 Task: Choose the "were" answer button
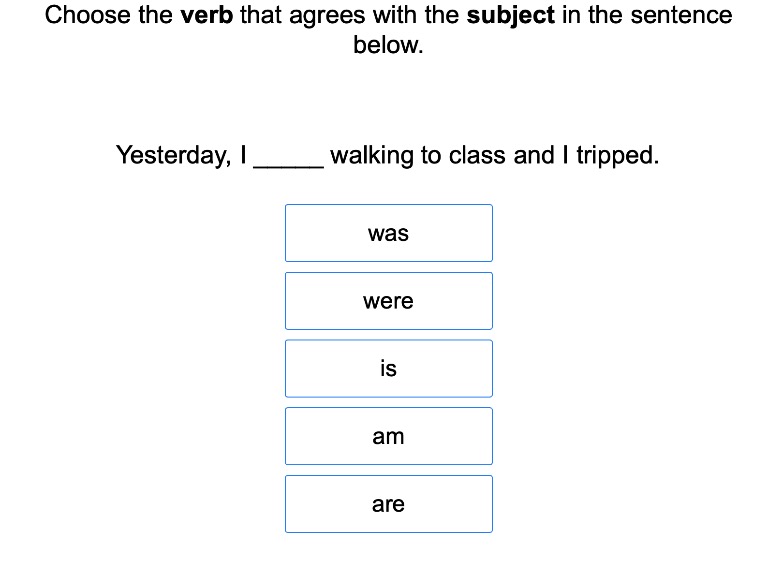(x=388, y=301)
